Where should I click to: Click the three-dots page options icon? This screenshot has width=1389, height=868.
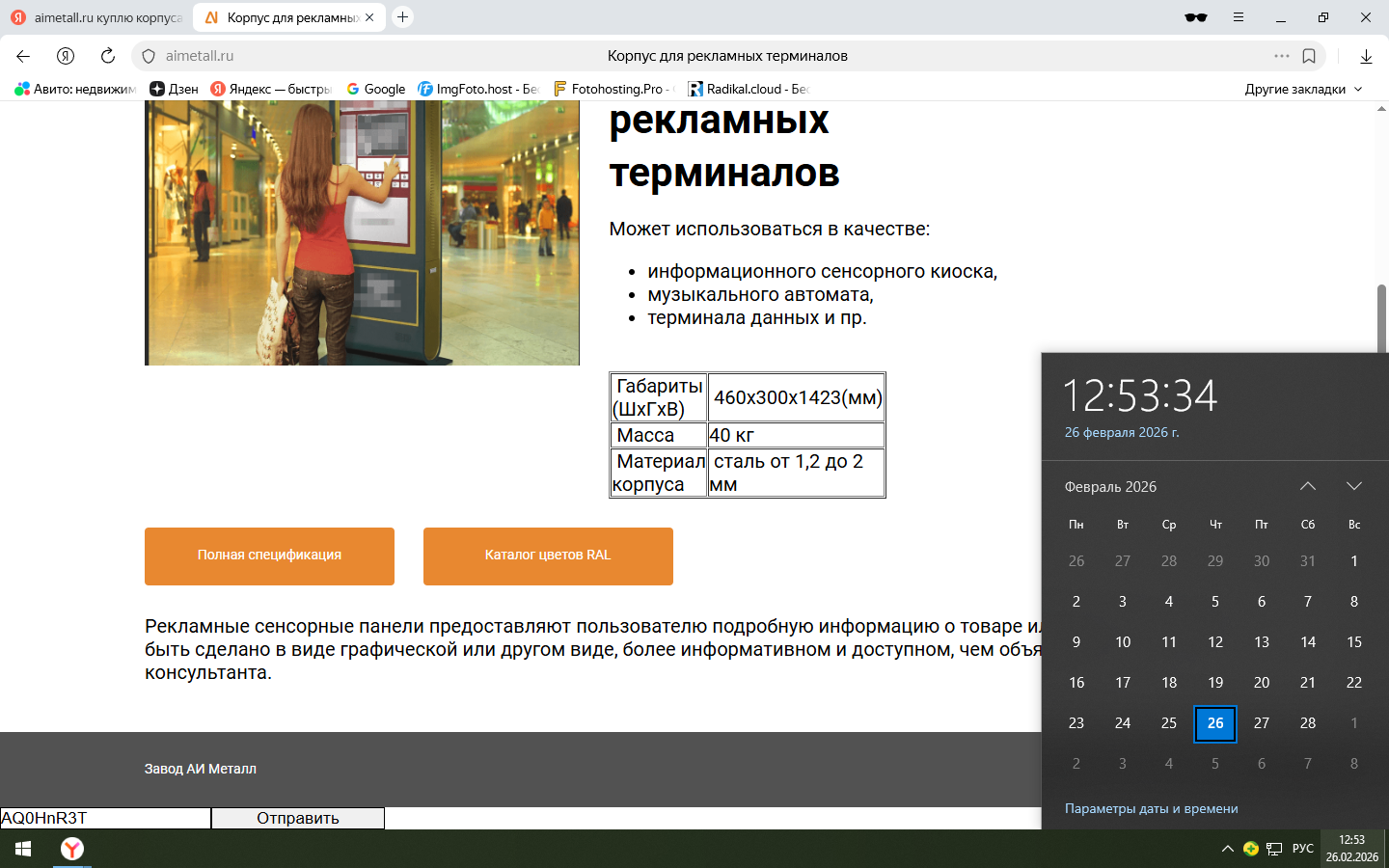(x=1281, y=56)
